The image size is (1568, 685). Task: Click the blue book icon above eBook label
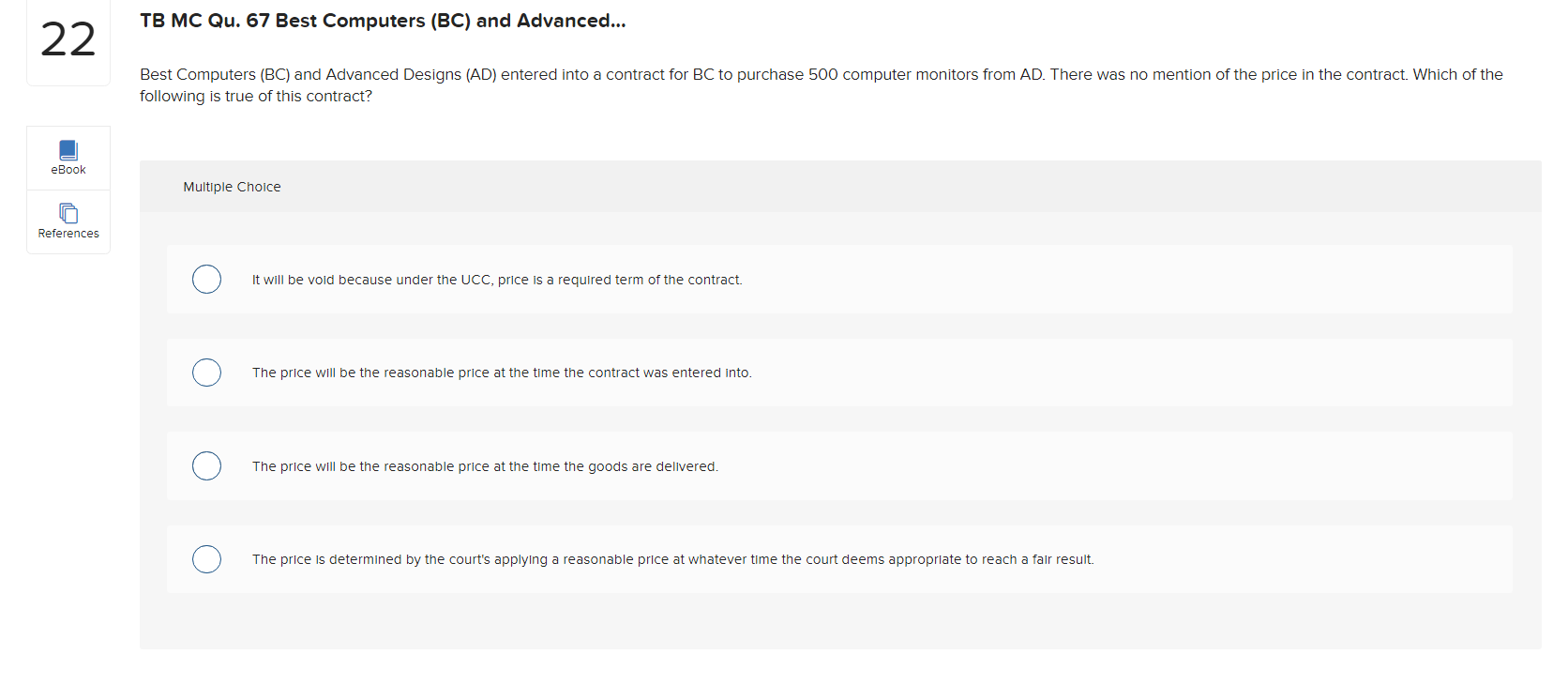67,149
